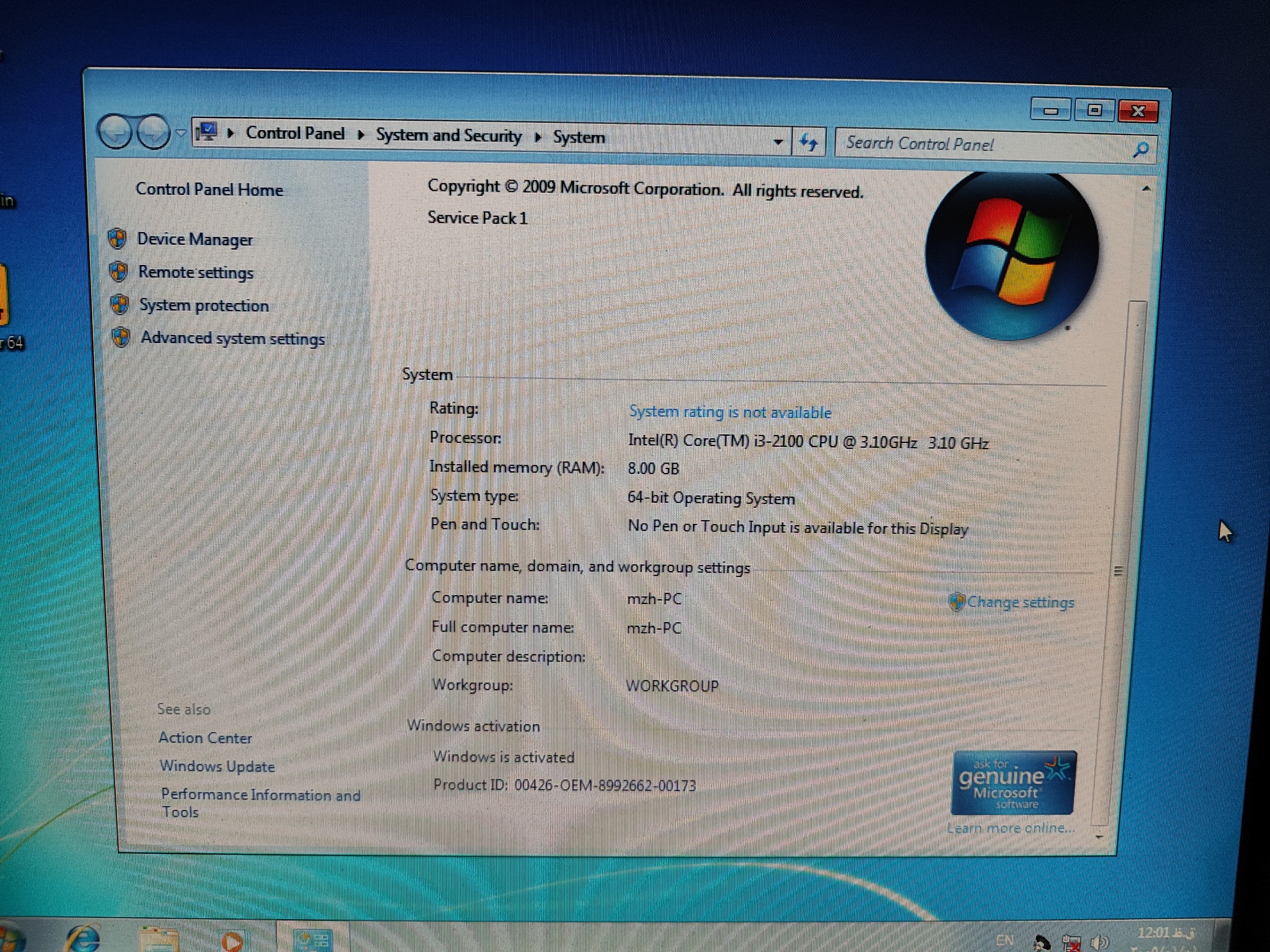This screenshot has width=1270, height=952.
Task: Click the refresh icon beside address bar
Action: tap(809, 142)
